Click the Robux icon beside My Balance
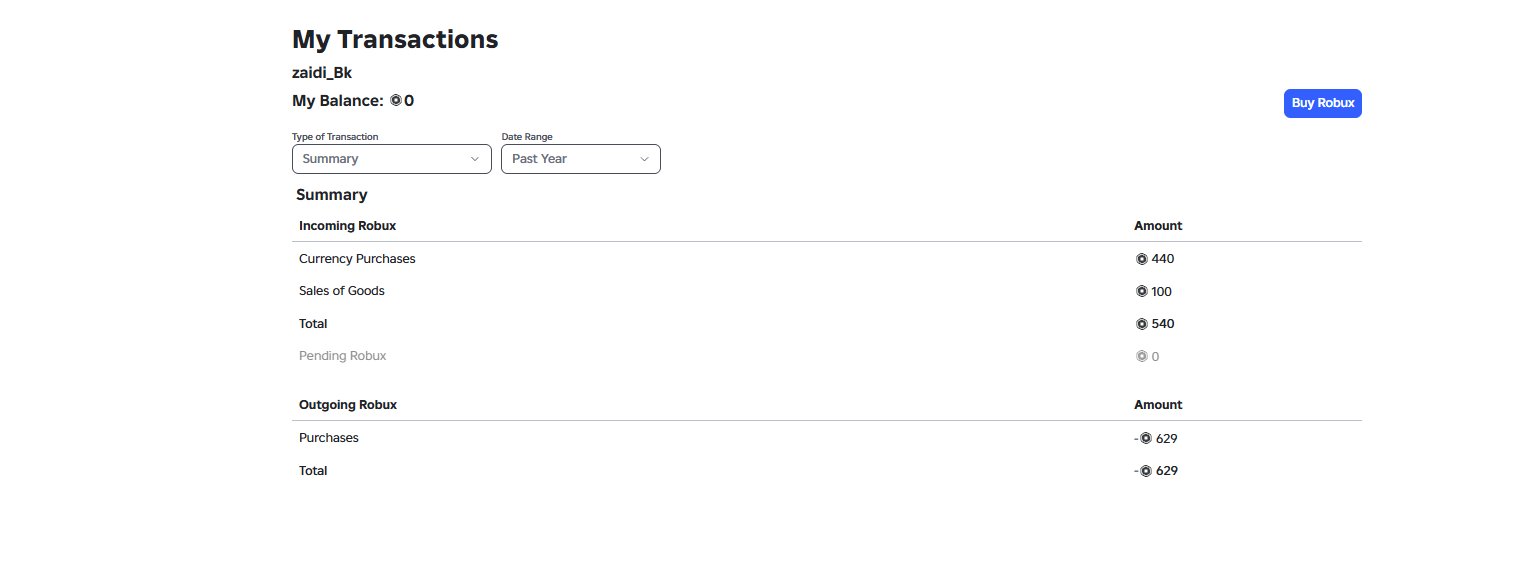Viewport: 1529px width, 584px height. pyautogui.click(x=396, y=101)
